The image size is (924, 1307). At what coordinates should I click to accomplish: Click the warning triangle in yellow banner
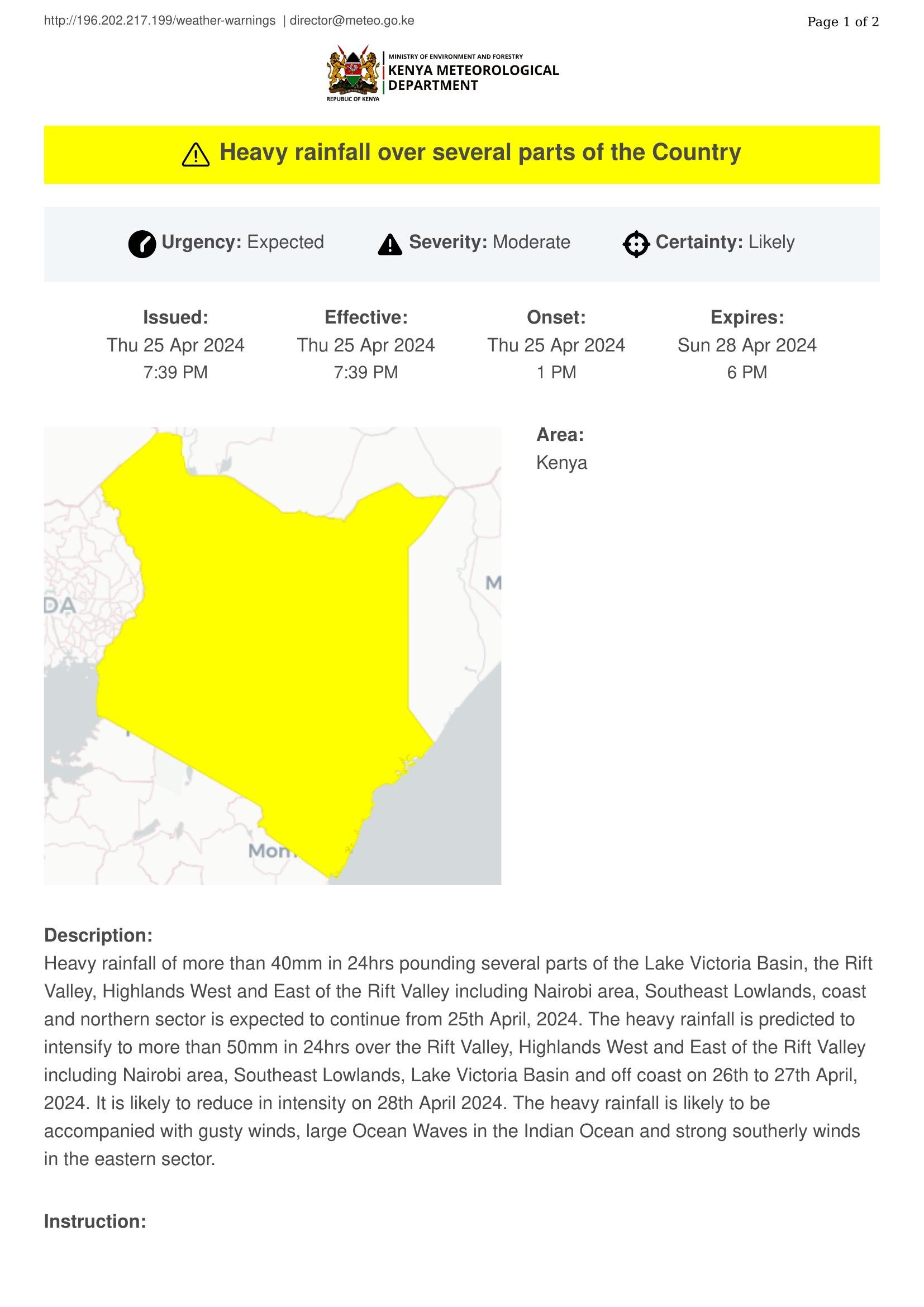tap(196, 154)
